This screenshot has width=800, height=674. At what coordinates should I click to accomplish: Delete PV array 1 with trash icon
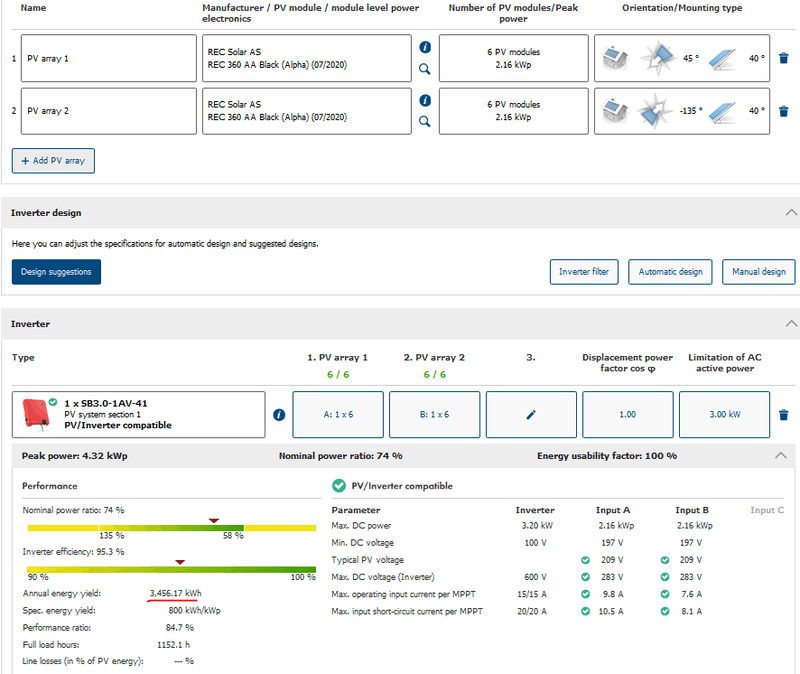tap(784, 59)
